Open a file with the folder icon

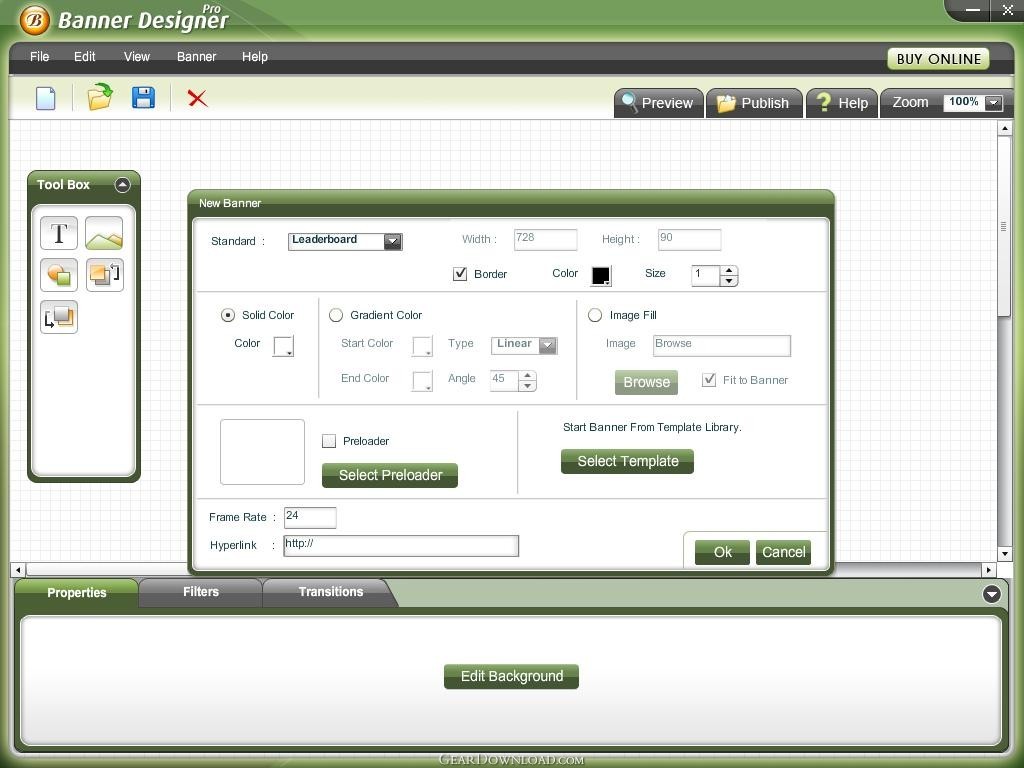100,97
